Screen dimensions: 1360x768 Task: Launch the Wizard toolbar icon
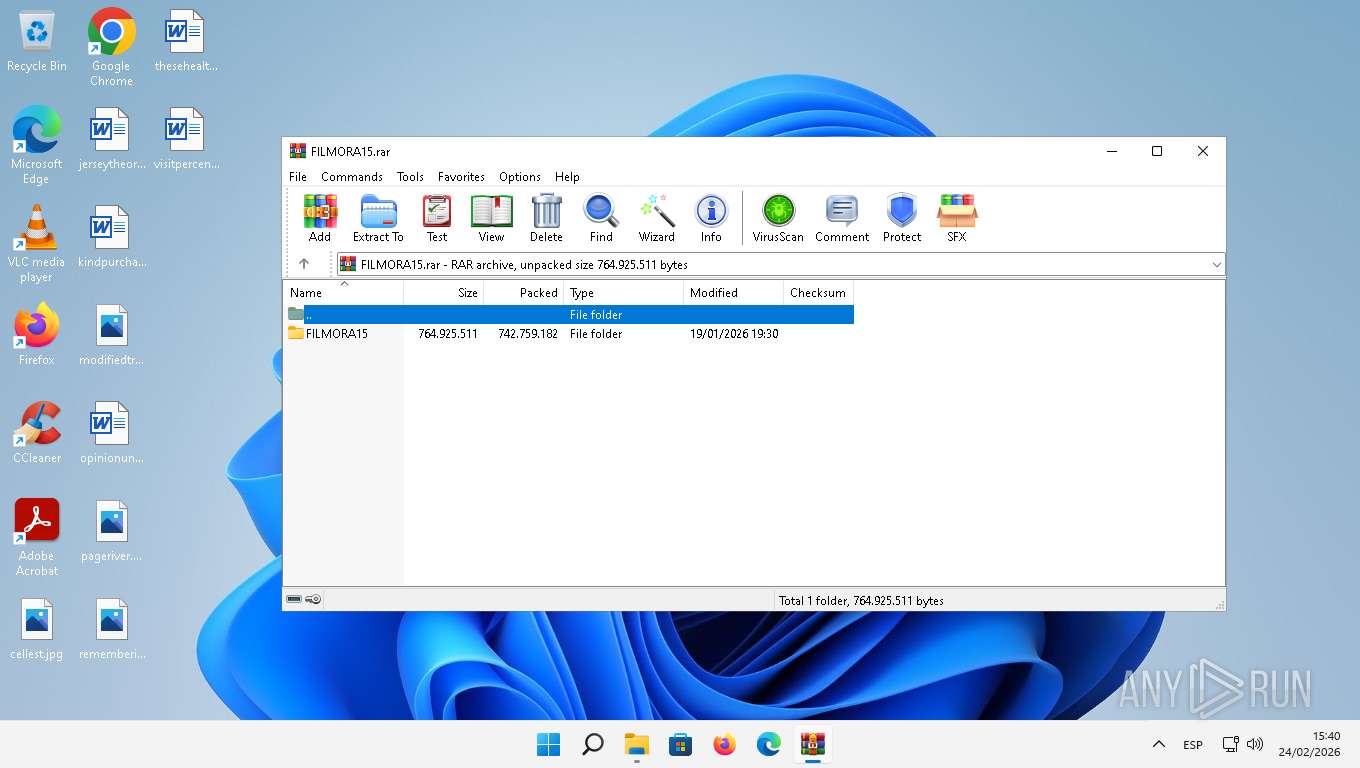(x=657, y=218)
